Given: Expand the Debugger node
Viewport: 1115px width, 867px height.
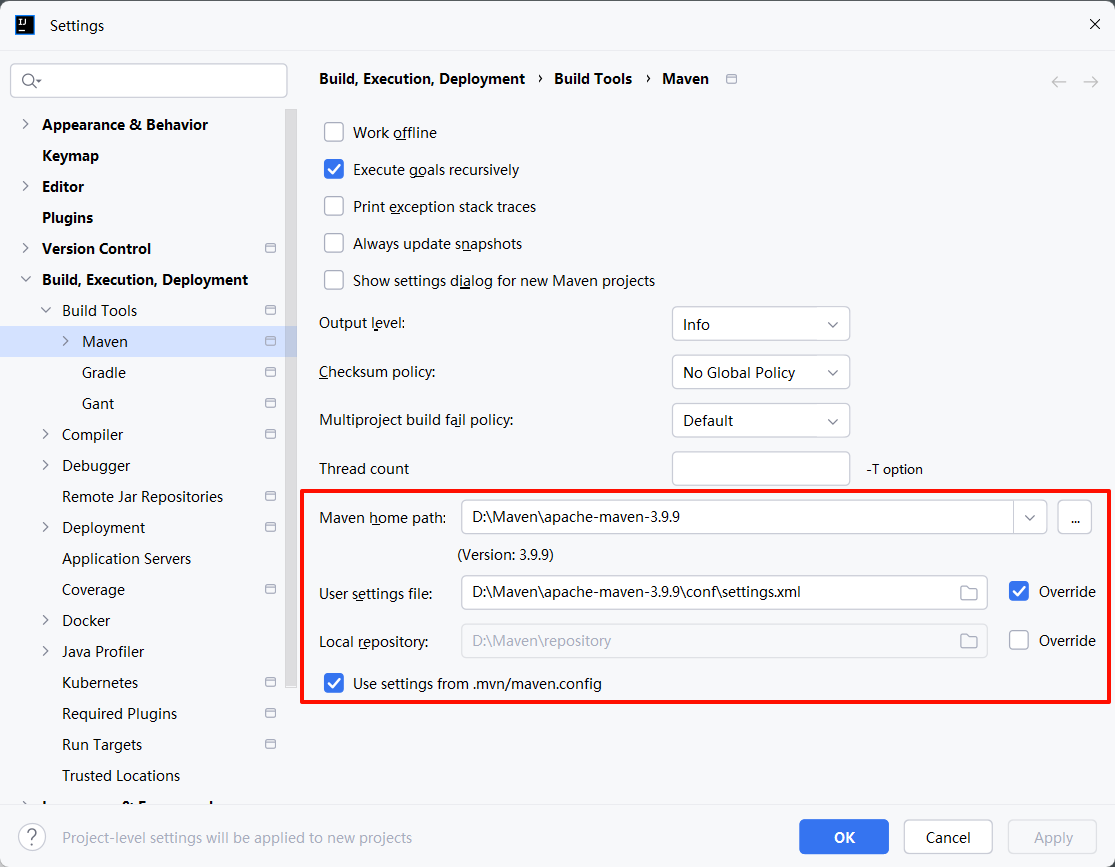Looking at the screenshot, I should pyautogui.click(x=46, y=465).
